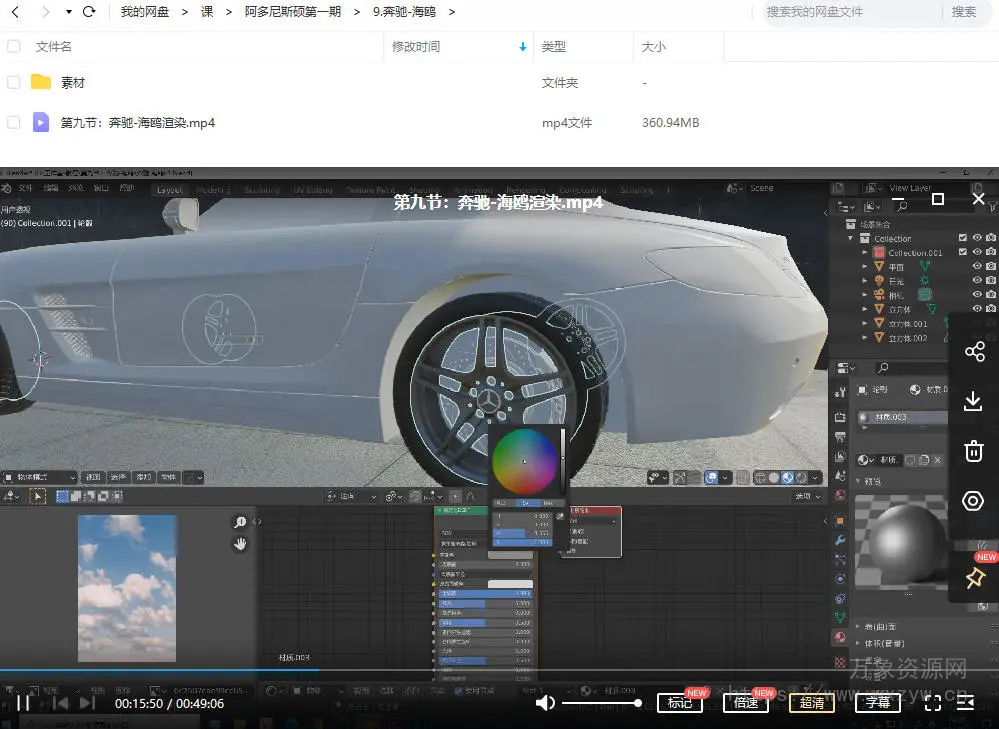
Task: Open navigation history dropdown arrow
Action: click(68, 12)
